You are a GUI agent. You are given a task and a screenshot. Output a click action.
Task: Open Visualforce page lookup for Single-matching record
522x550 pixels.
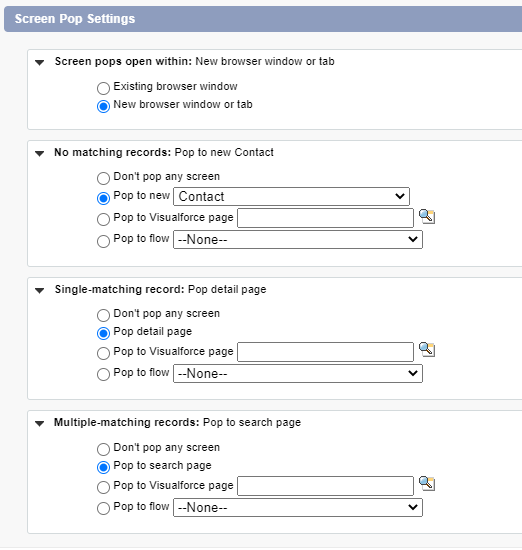click(427, 350)
